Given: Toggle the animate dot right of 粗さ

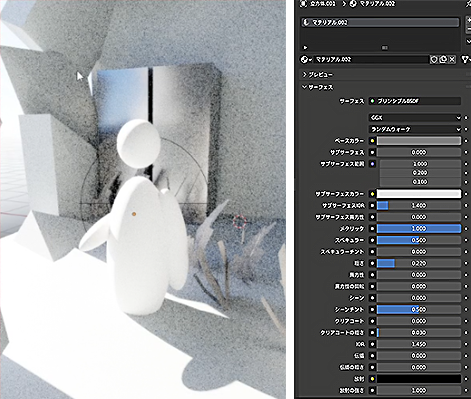Looking at the screenshot, I should click(x=466, y=263).
